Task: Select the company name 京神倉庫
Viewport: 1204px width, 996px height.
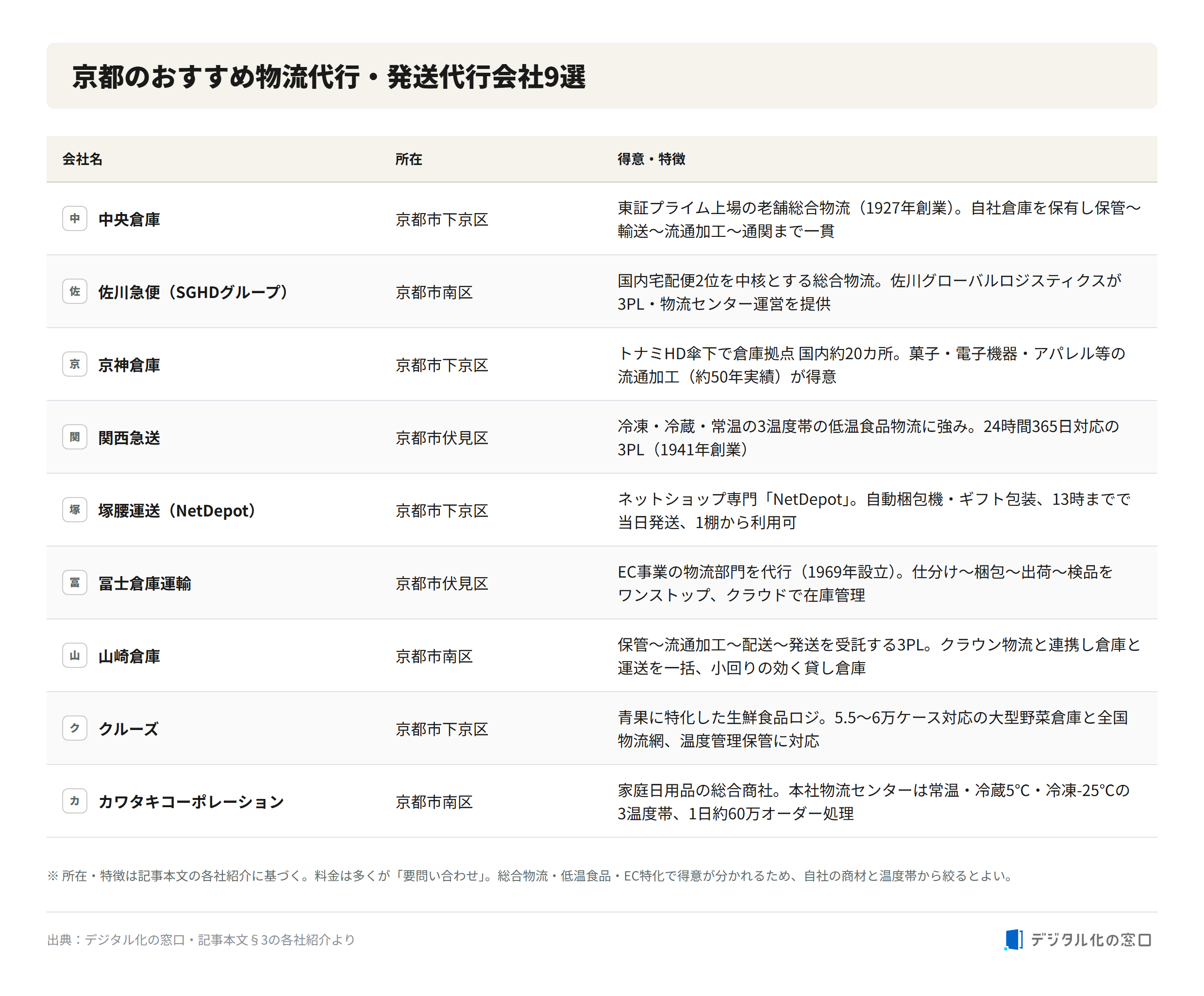Action: click(129, 365)
